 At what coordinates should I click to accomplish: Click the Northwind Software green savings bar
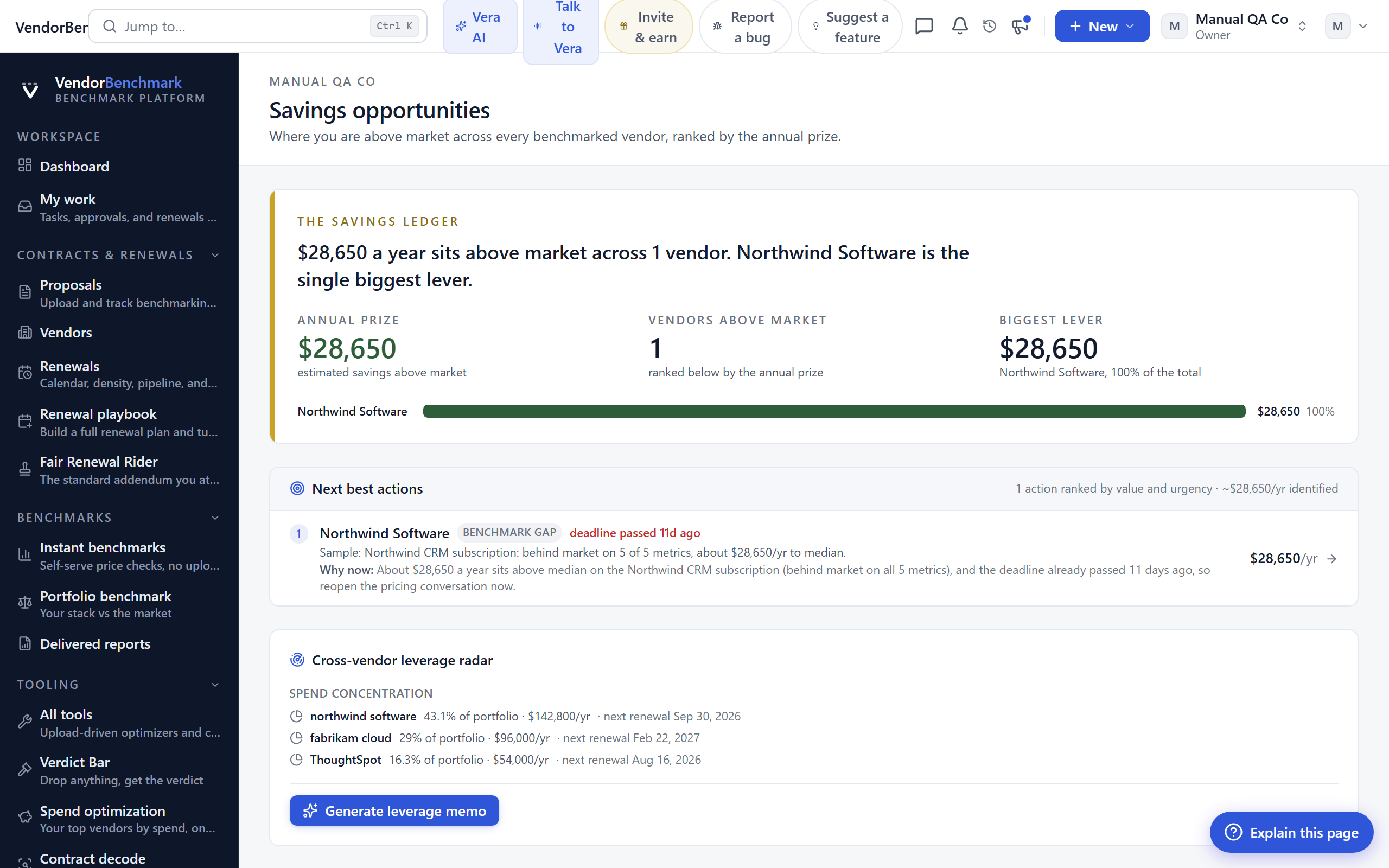[834, 411]
